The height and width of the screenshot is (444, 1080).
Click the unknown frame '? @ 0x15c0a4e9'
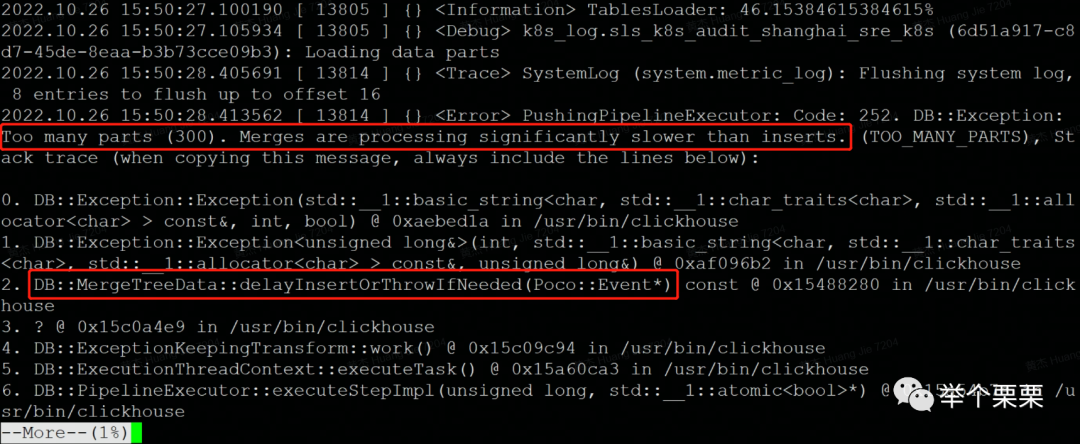(x=131, y=327)
